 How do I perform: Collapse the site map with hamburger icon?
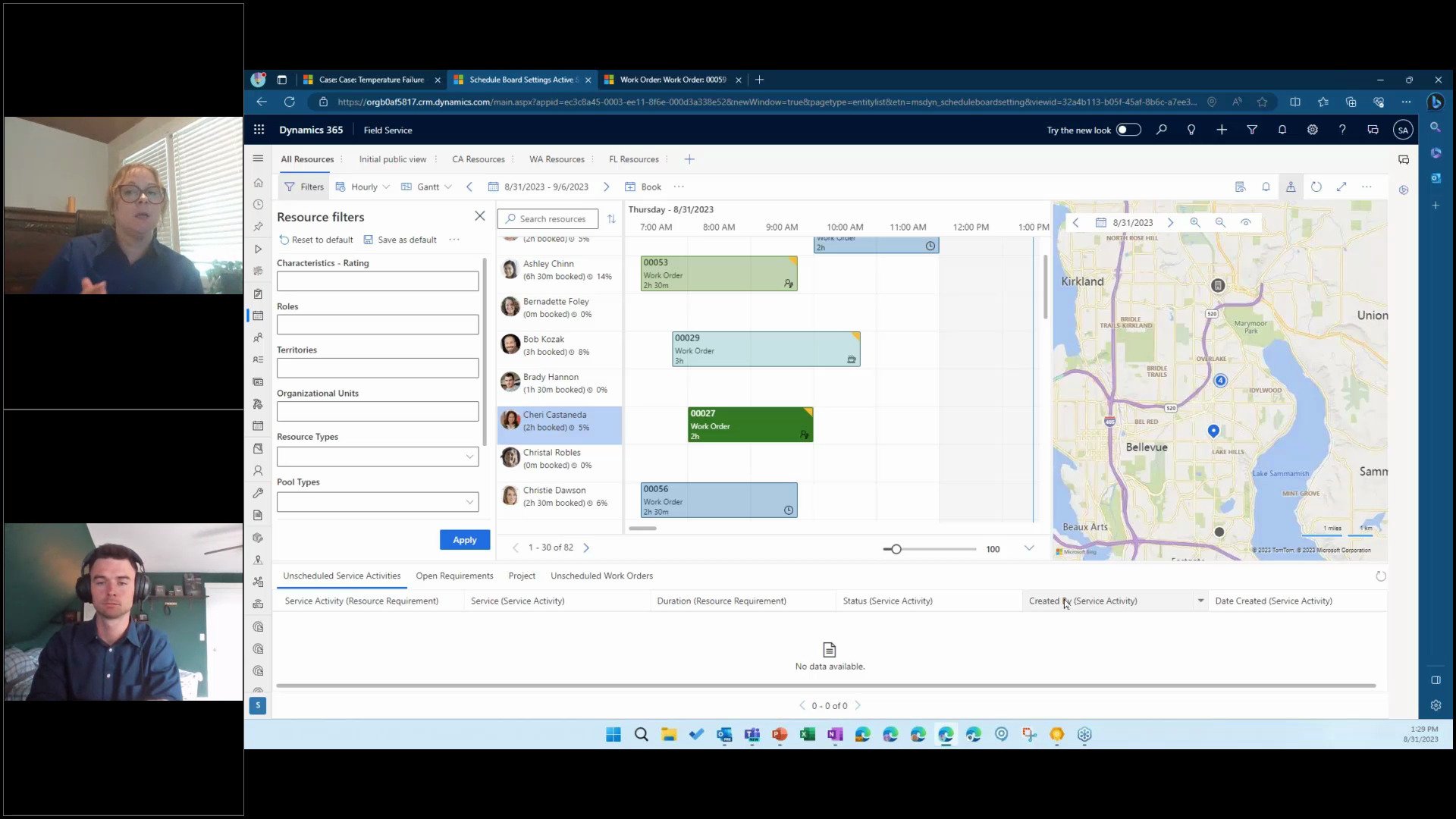click(259, 158)
